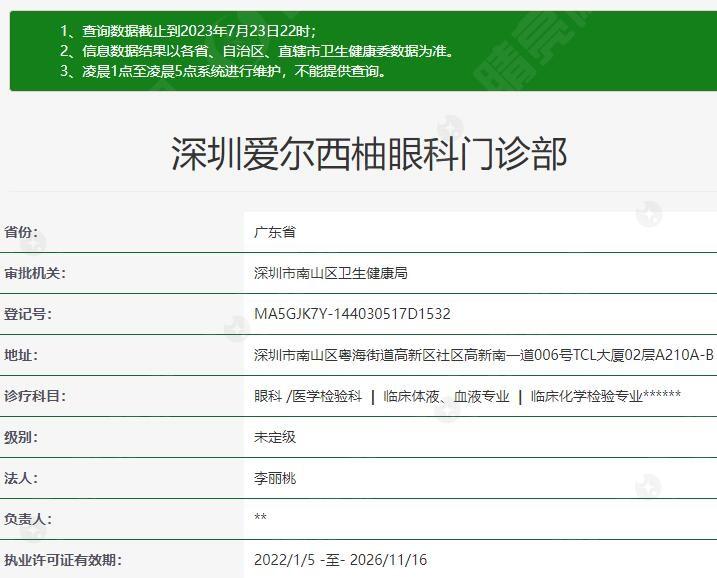Click the 级别 label
The height and width of the screenshot is (578, 717).
tap(21, 437)
